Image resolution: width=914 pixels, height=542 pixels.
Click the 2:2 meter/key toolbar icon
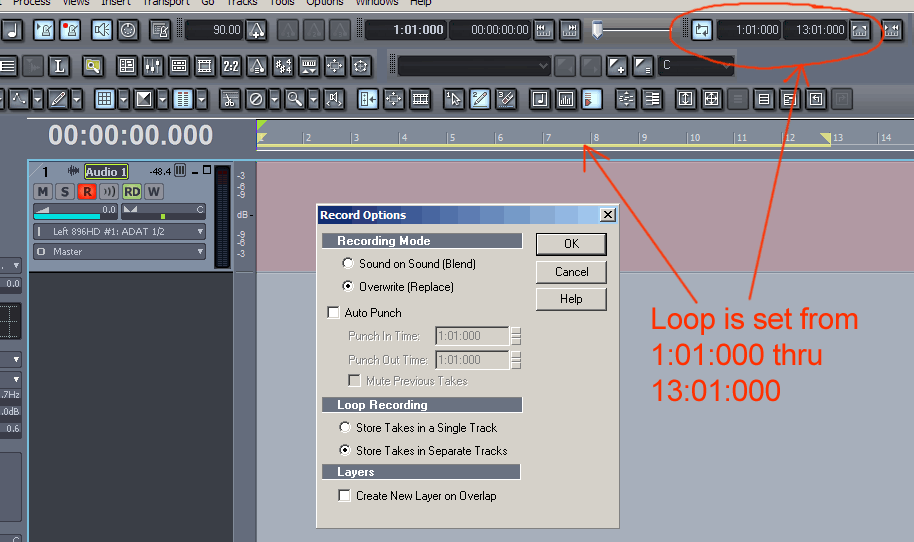point(230,67)
